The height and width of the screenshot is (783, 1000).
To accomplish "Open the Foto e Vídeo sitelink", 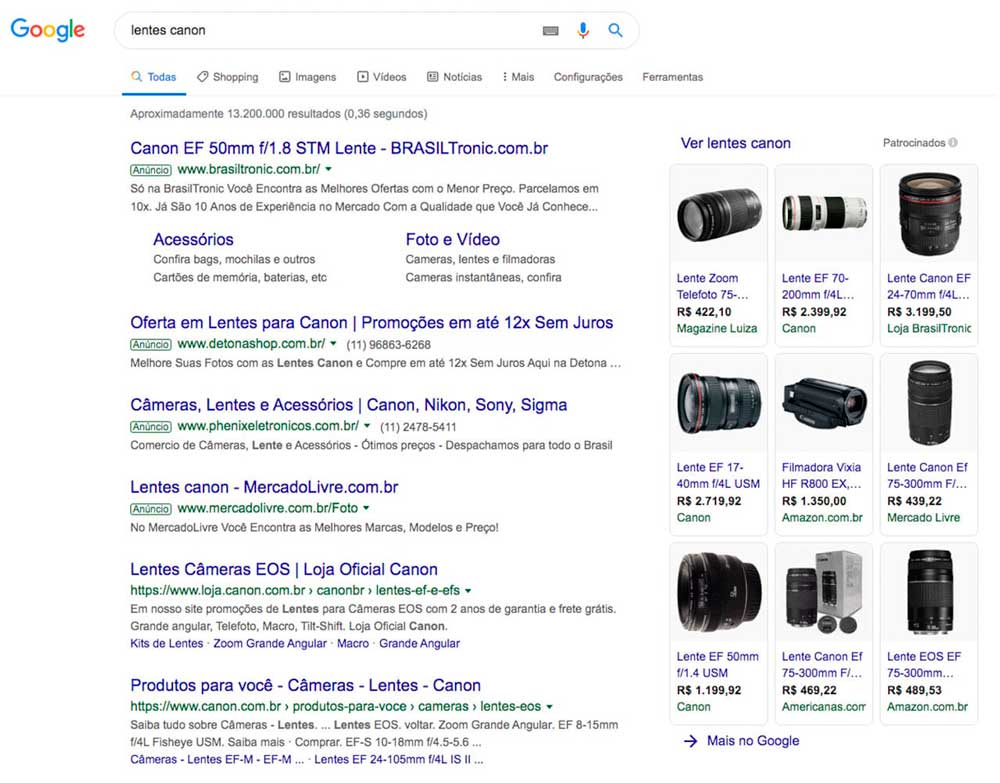I will [x=453, y=240].
